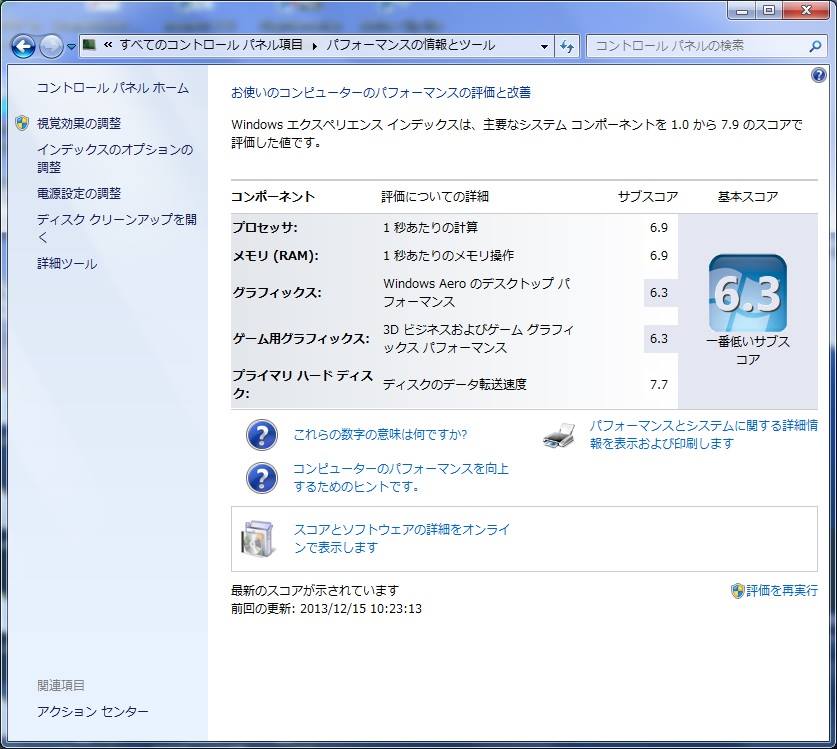Screen dimensions: 837x749
Task: Open 電源設定の調整 link
Action: [x=79, y=193]
